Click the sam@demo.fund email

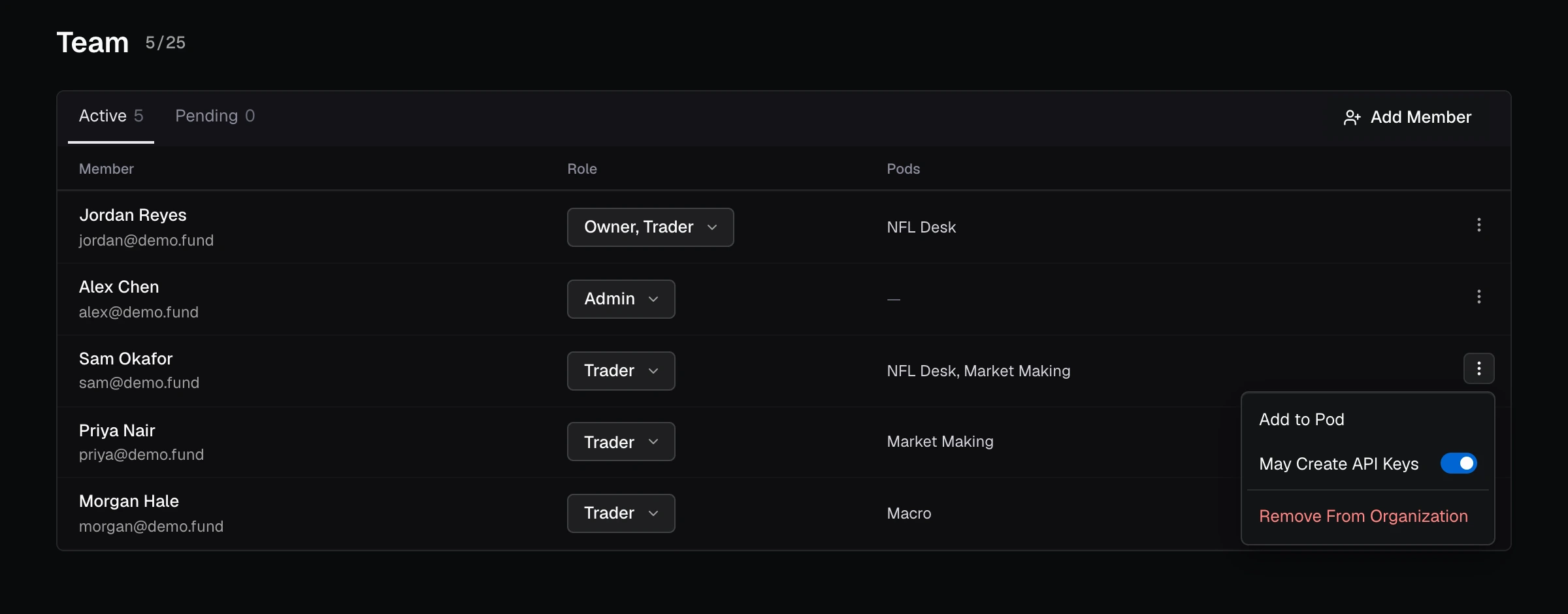coord(139,383)
